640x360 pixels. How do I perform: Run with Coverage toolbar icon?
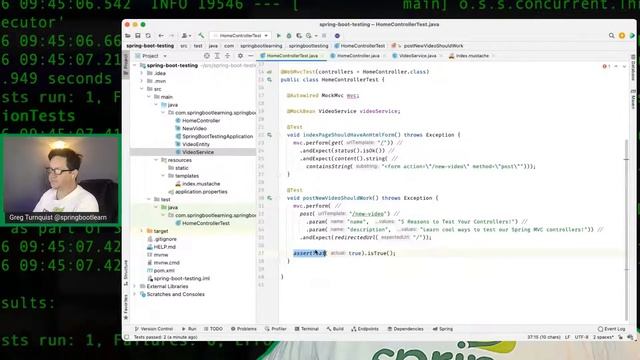click(x=299, y=36)
